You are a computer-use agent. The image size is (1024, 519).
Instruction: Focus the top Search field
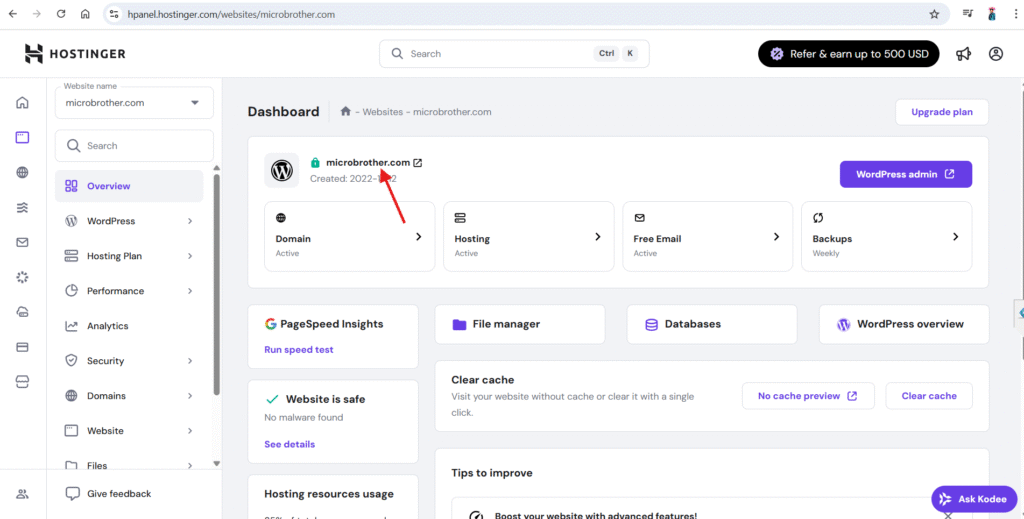500,54
